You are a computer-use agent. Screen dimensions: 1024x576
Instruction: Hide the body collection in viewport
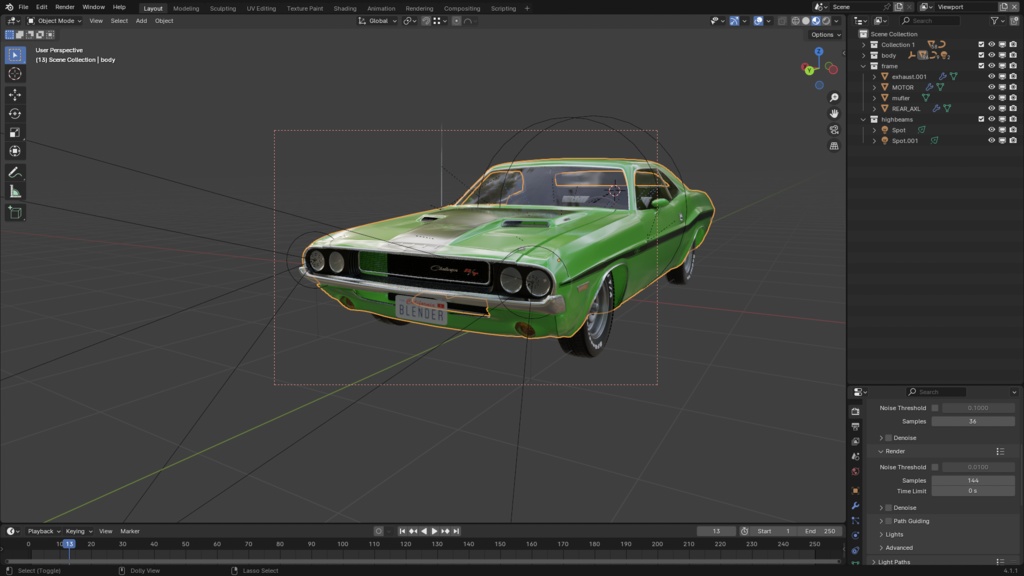(x=991, y=56)
